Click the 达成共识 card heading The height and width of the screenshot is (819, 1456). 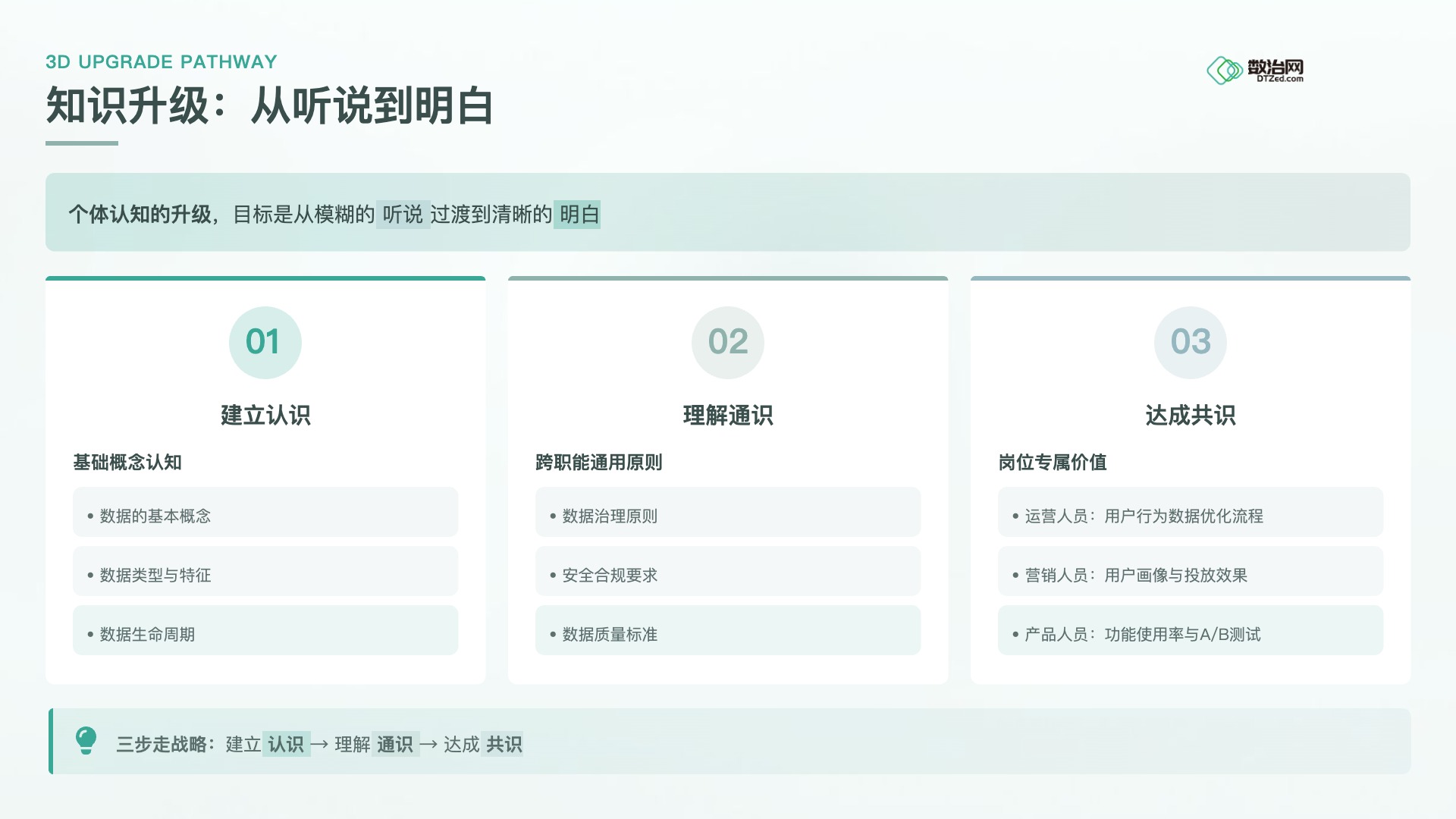tap(1190, 416)
